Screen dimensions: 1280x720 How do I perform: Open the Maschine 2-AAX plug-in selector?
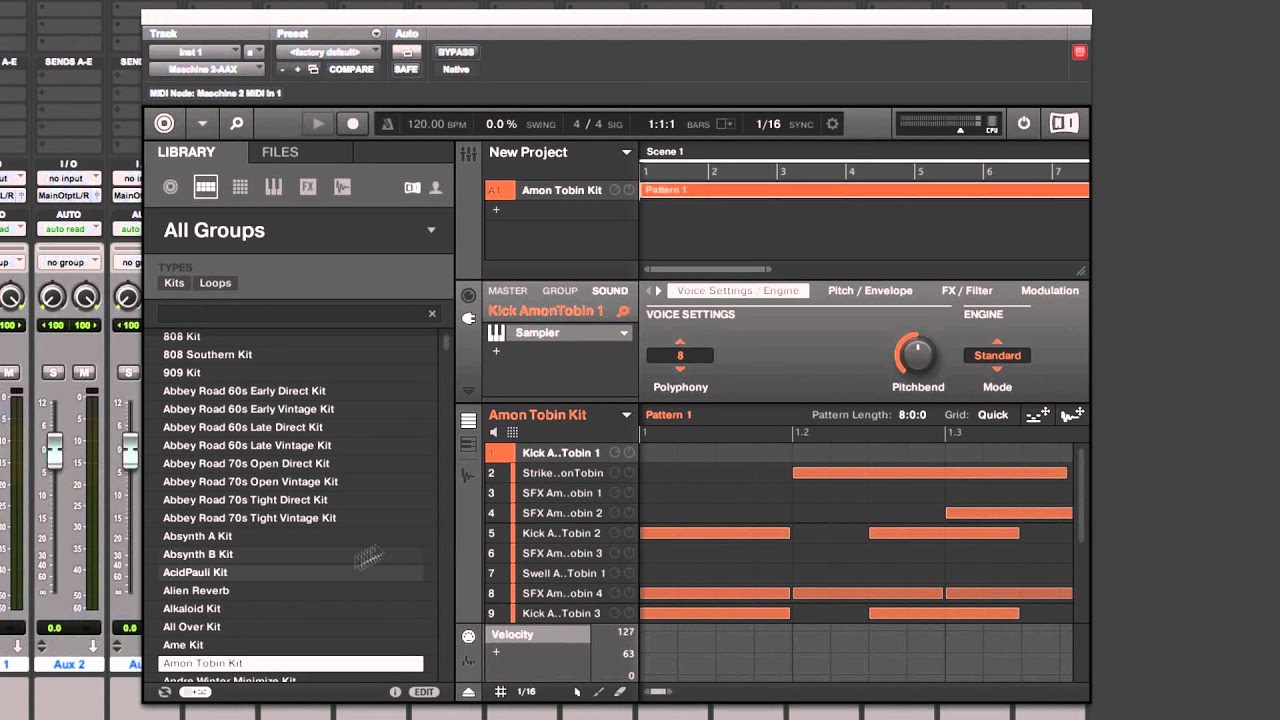207,69
